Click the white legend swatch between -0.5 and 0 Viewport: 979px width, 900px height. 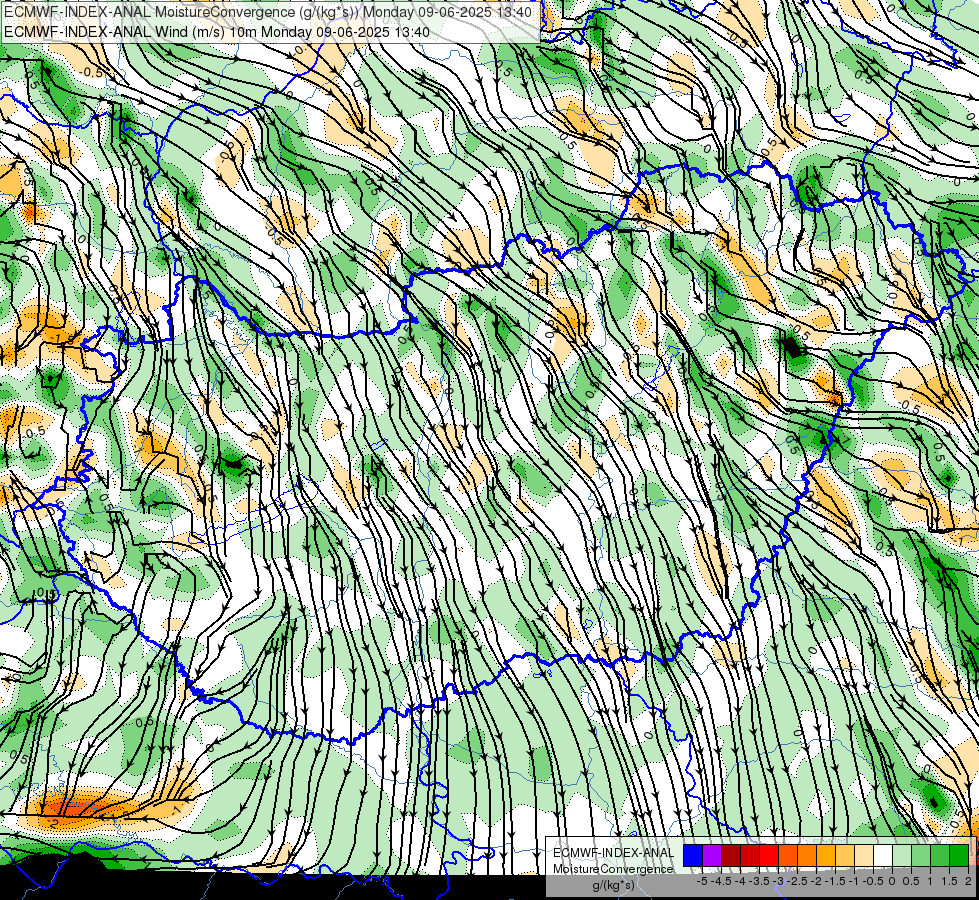883,856
